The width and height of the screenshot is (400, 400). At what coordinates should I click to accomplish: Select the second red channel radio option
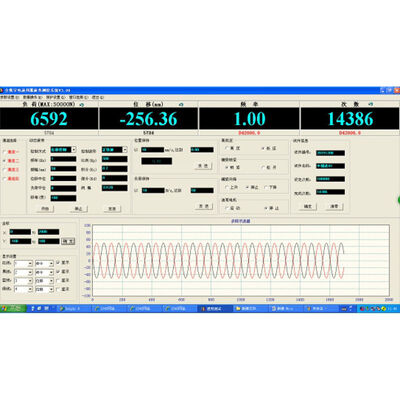tap(5, 161)
